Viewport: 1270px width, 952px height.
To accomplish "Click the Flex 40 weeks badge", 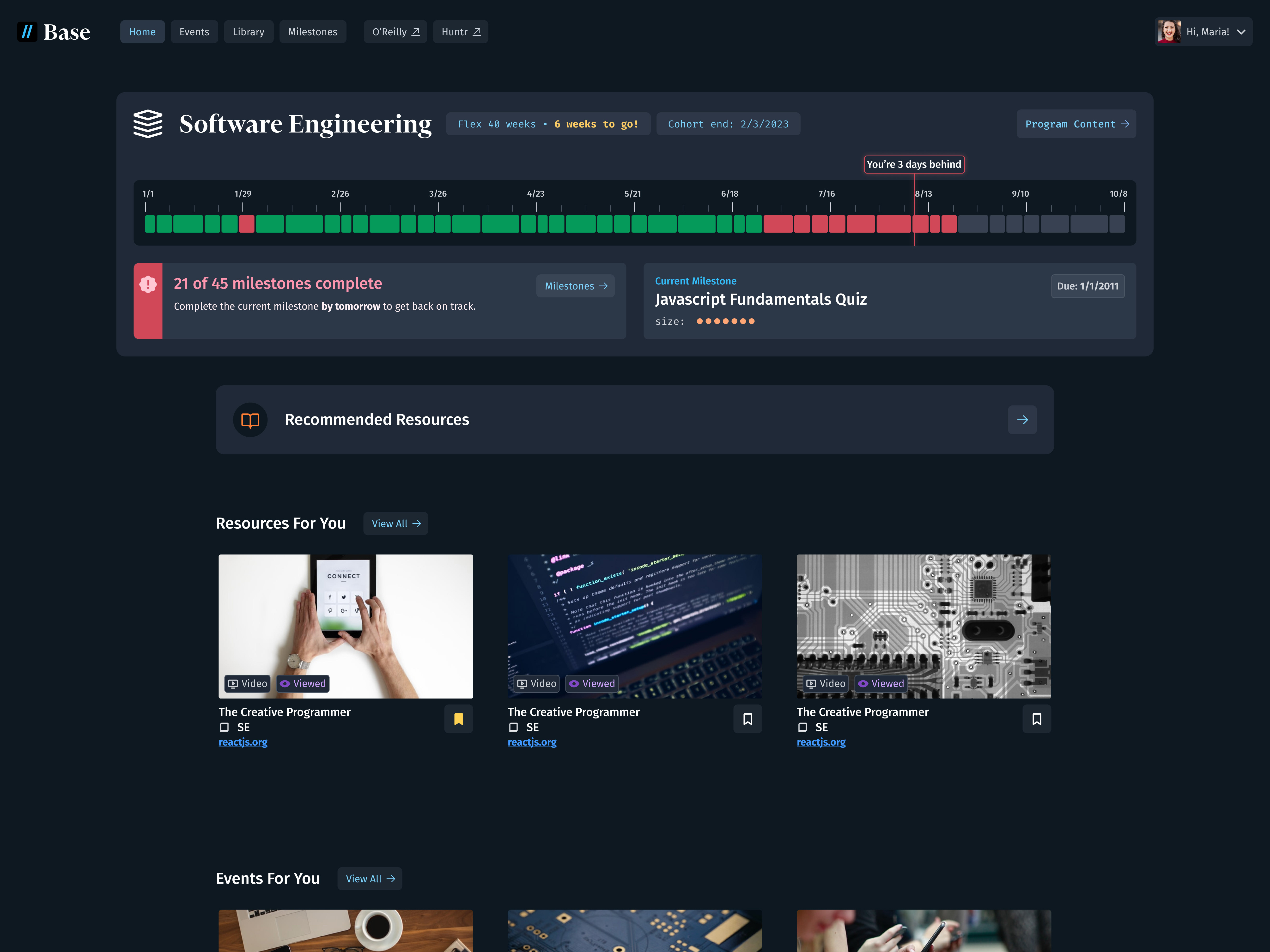I will pyautogui.click(x=548, y=124).
